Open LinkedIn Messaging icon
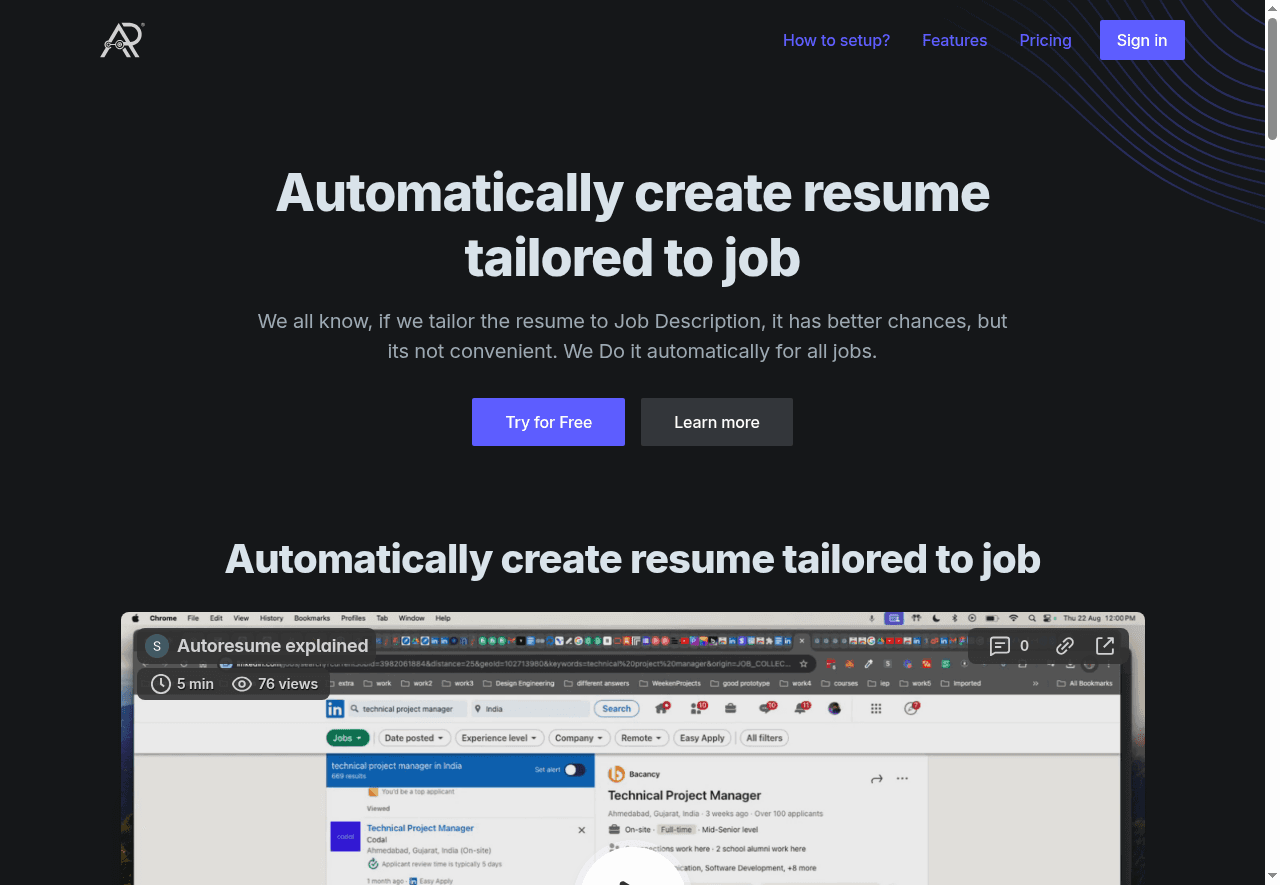 pos(766,708)
